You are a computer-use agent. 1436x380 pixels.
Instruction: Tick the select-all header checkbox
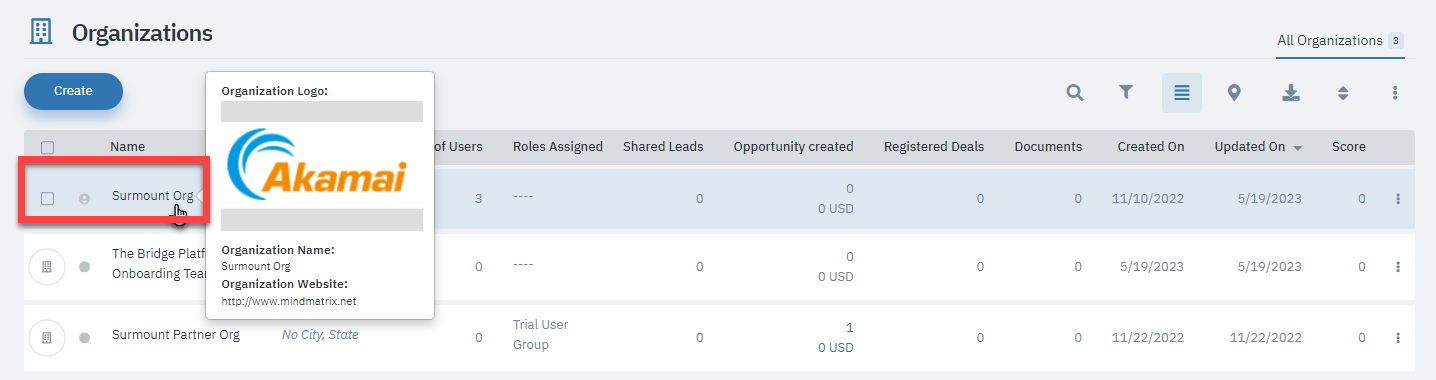pos(47,147)
